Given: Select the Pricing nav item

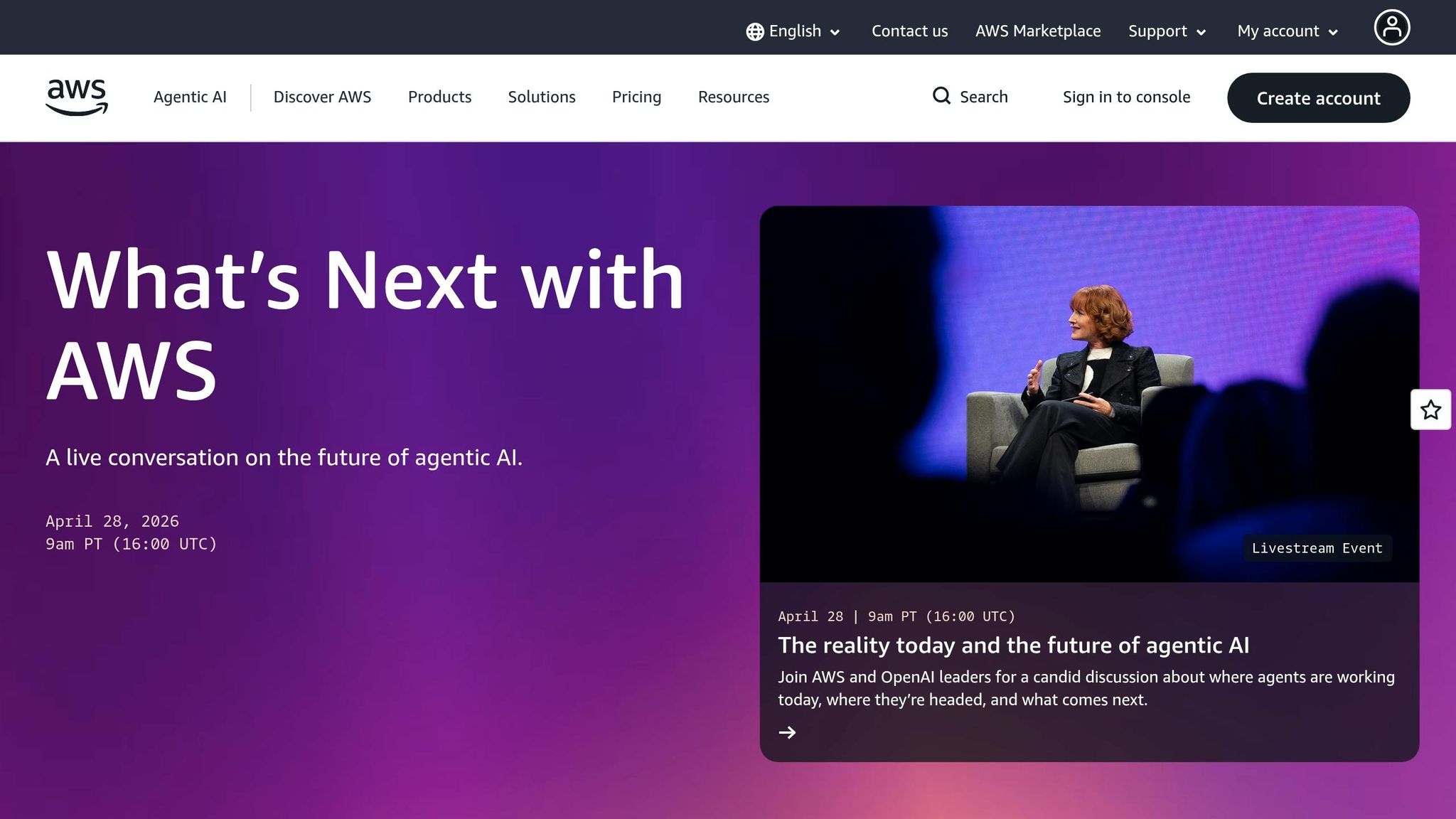Looking at the screenshot, I should (x=636, y=97).
